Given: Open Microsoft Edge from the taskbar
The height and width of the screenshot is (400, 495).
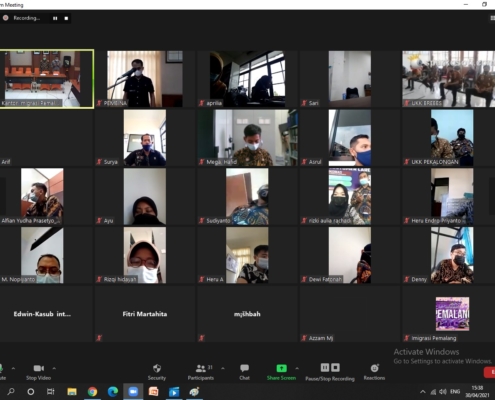Looking at the screenshot, I should 113,392.
